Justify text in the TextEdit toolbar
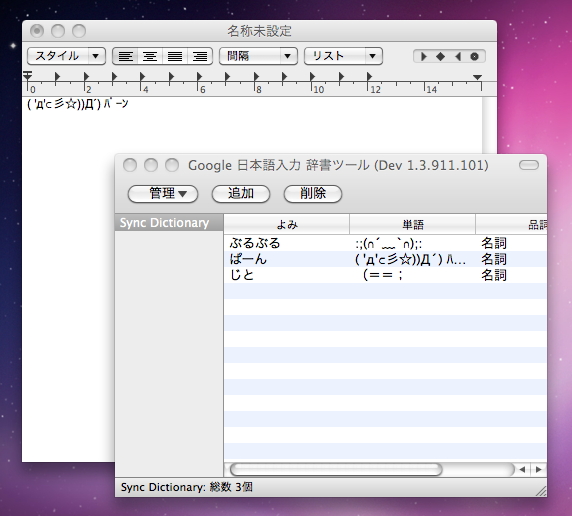Image resolution: width=572 pixels, height=516 pixels. pyautogui.click(x=175, y=56)
